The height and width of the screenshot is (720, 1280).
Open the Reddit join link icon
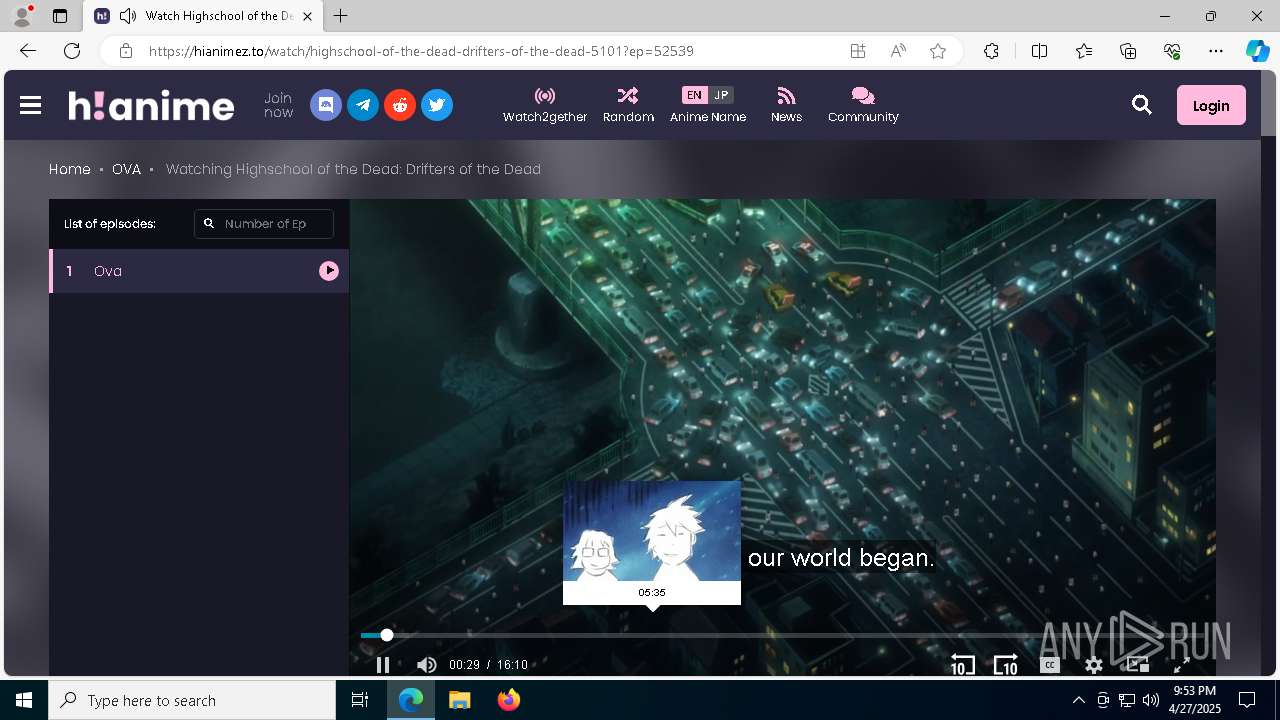pyautogui.click(x=400, y=105)
